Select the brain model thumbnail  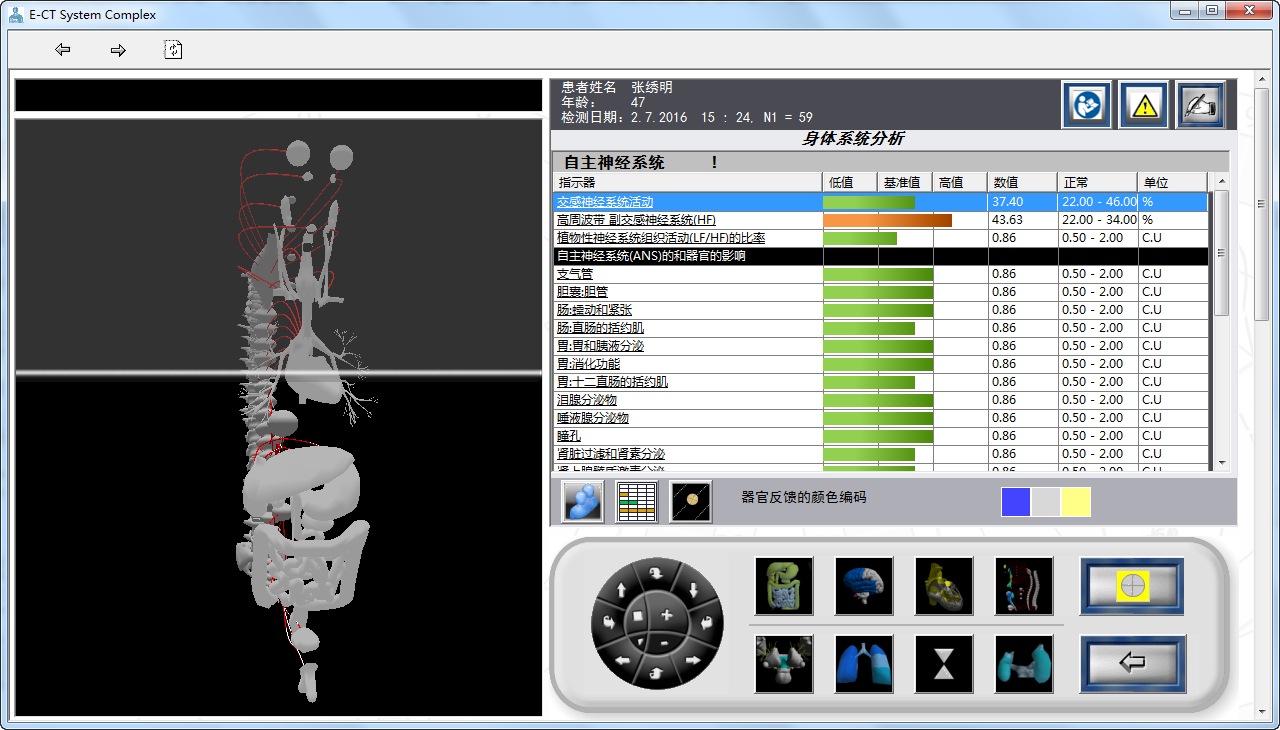tap(864, 586)
